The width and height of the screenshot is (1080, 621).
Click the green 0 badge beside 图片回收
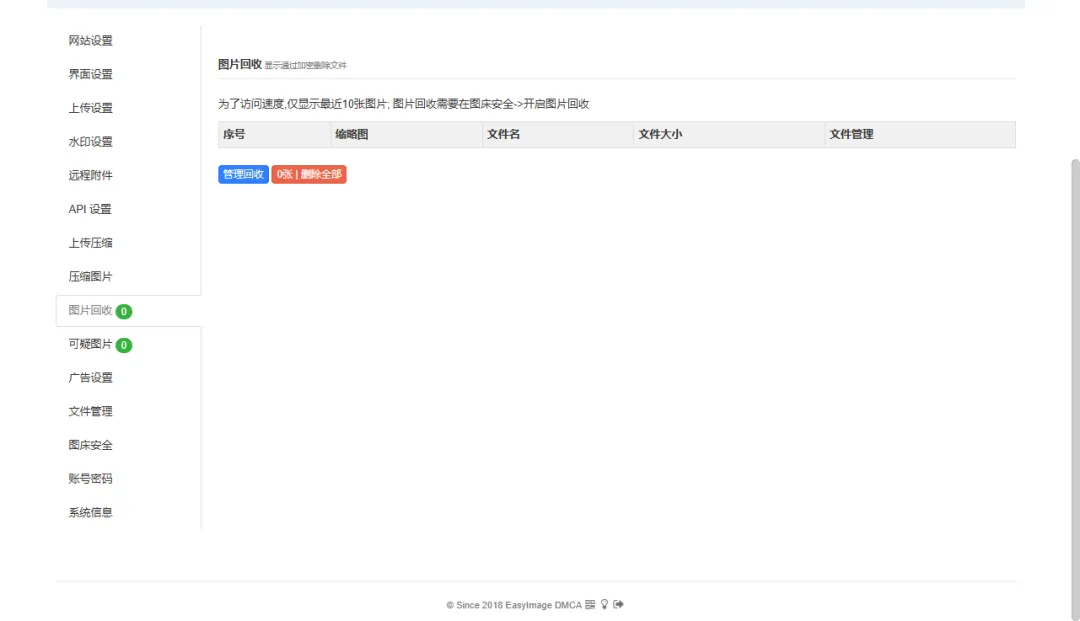tap(123, 311)
